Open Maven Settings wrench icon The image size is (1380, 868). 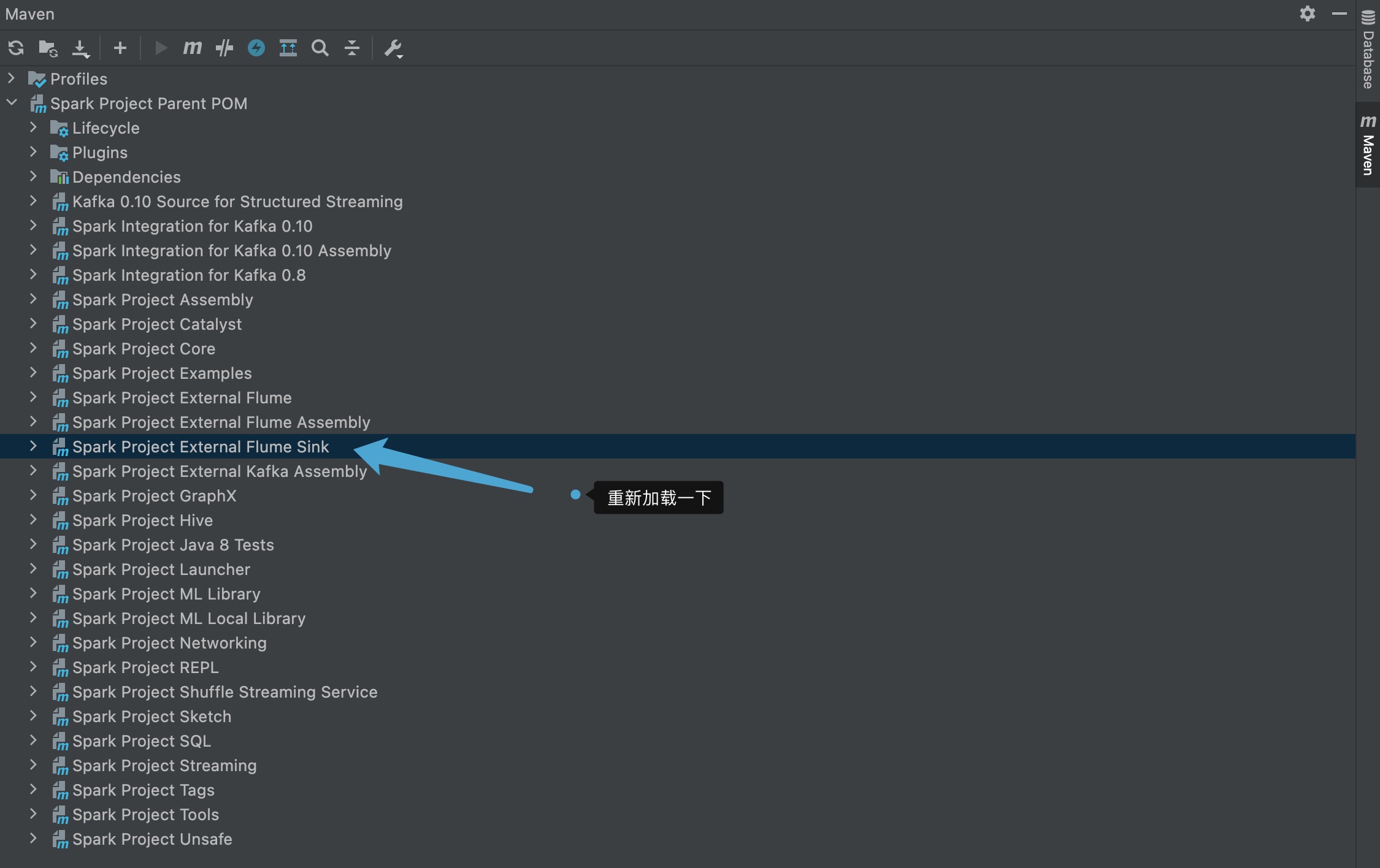(393, 48)
